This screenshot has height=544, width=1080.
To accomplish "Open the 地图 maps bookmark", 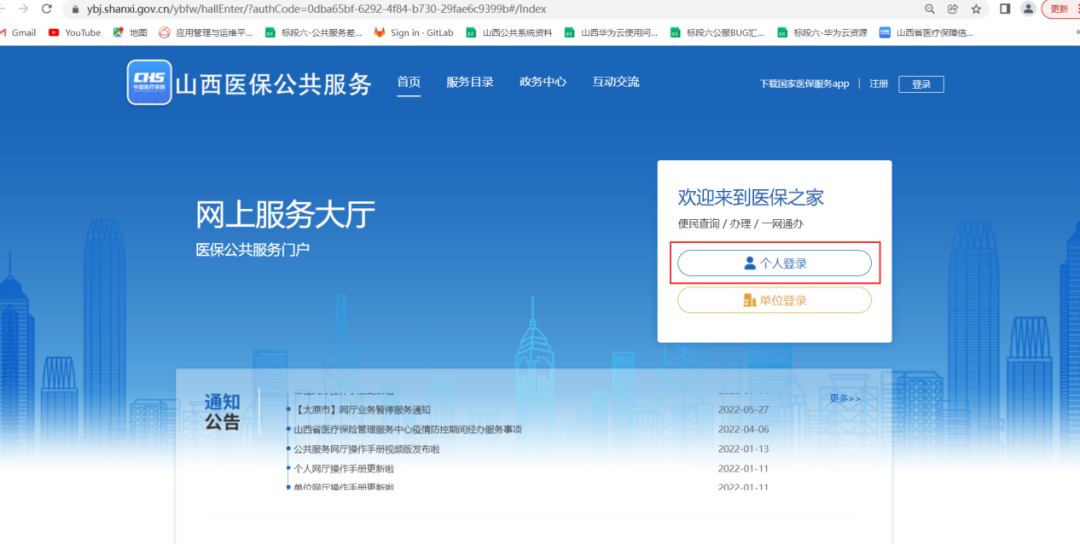I will [x=130, y=32].
